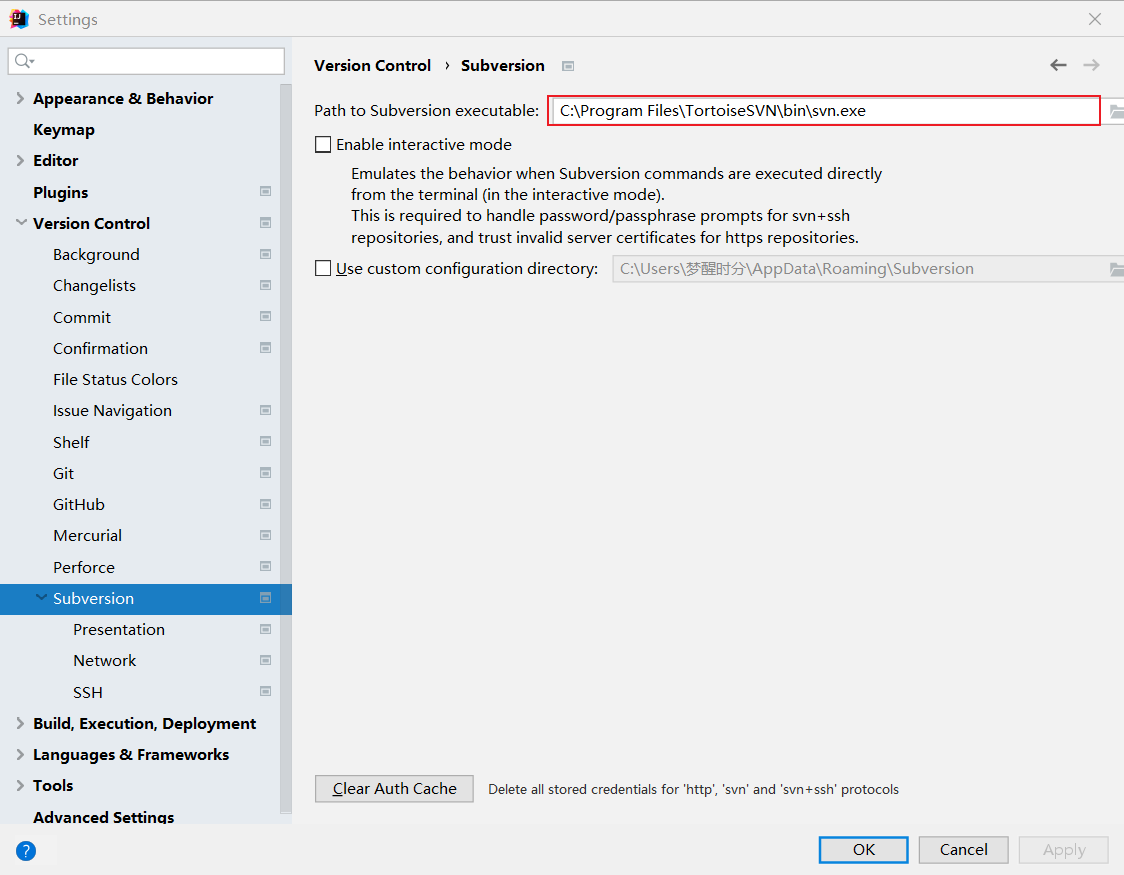Go back with the left arrow icon

click(x=1058, y=65)
